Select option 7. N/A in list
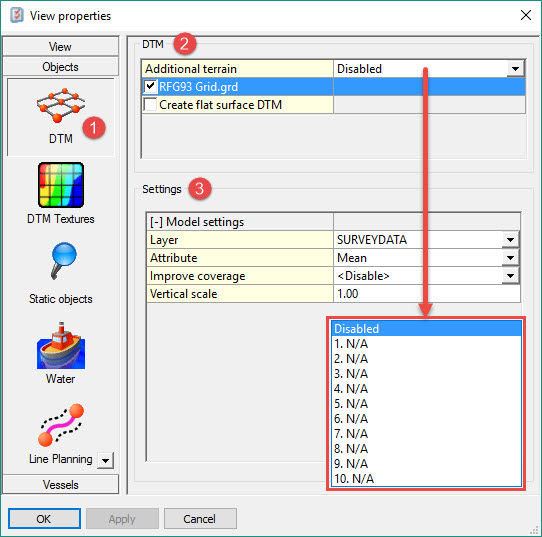 click(426, 434)
